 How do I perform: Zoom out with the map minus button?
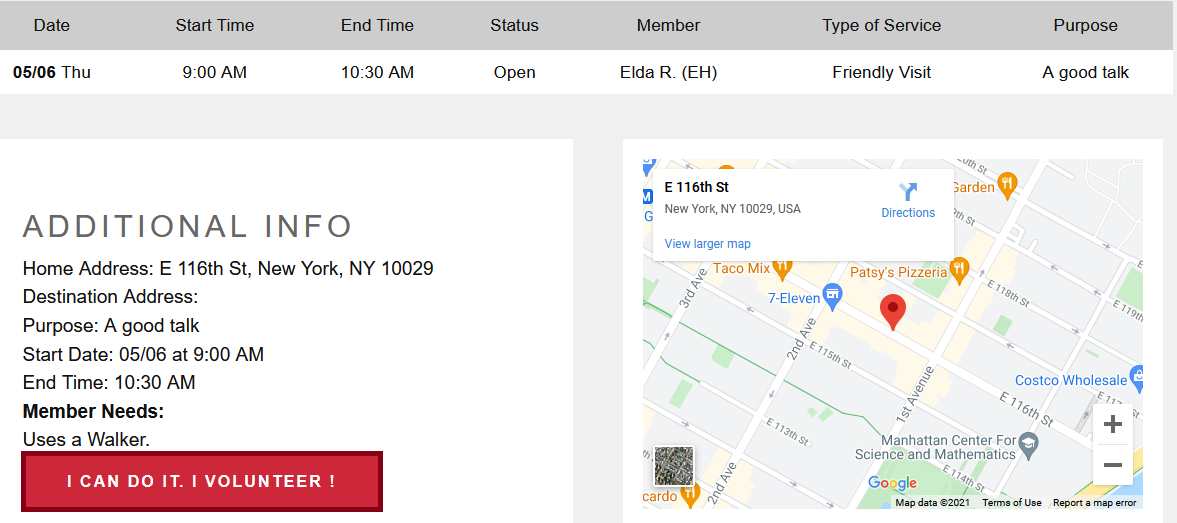[x=1112, y=465]
